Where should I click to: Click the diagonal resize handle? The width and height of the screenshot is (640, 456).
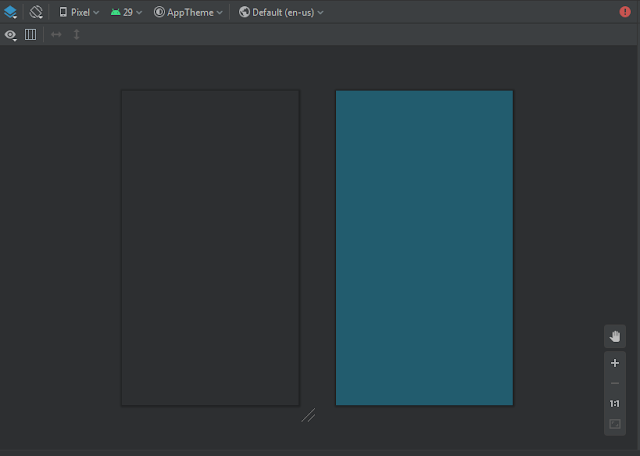click(309, 415)
